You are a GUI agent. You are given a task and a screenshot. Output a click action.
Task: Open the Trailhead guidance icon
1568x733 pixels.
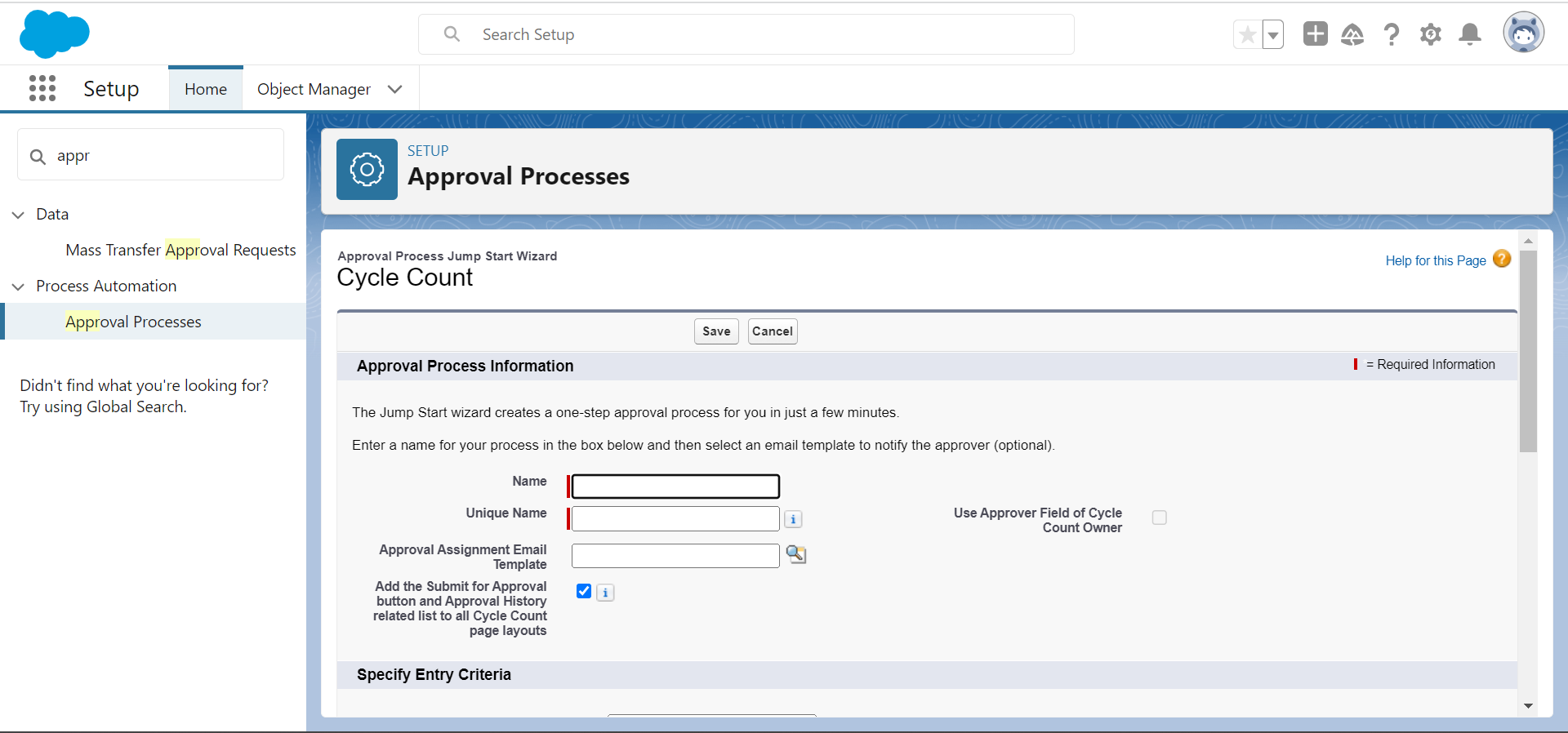coord(1352,34)
